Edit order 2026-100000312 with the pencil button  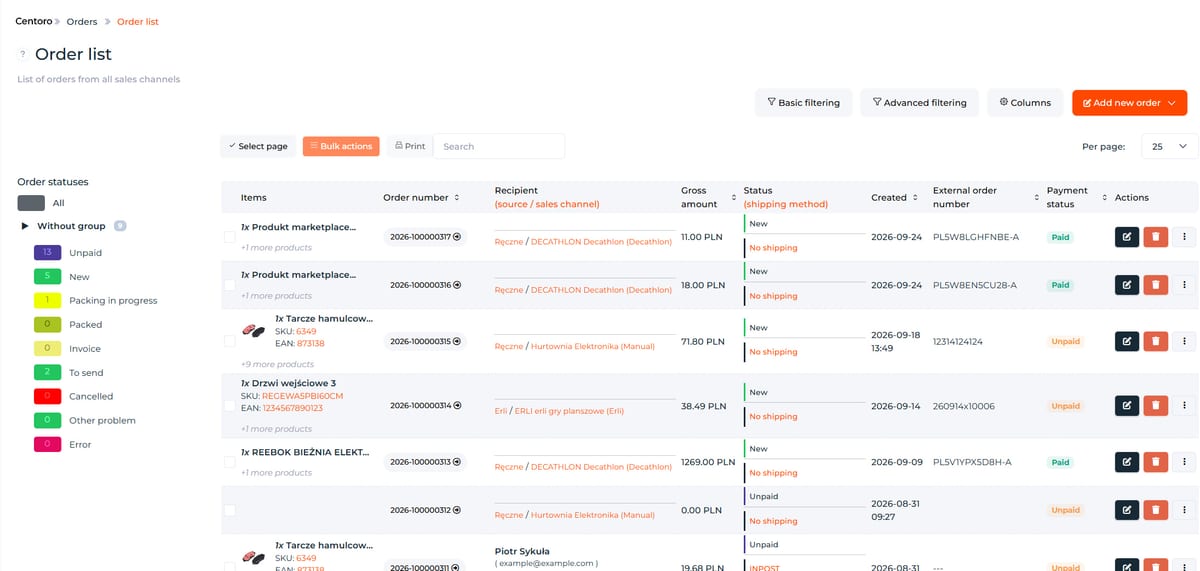(x=1127, y=510)
